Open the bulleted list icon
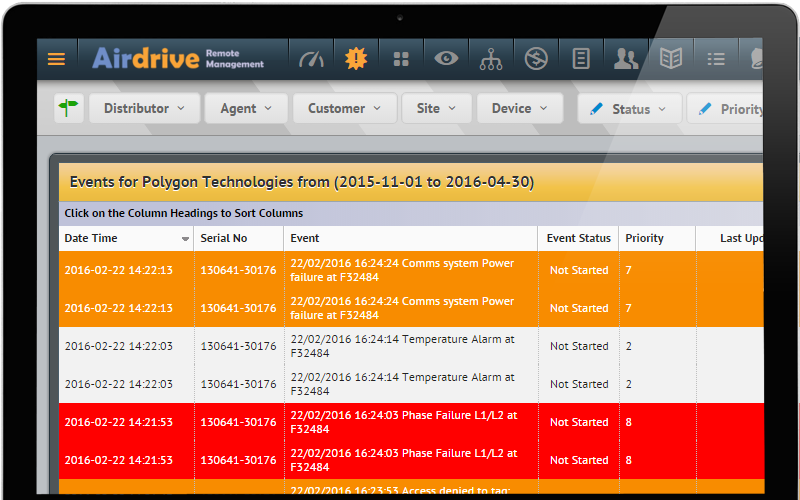The width and height of the screenshot is (800, 500). [x=716, y=59]
